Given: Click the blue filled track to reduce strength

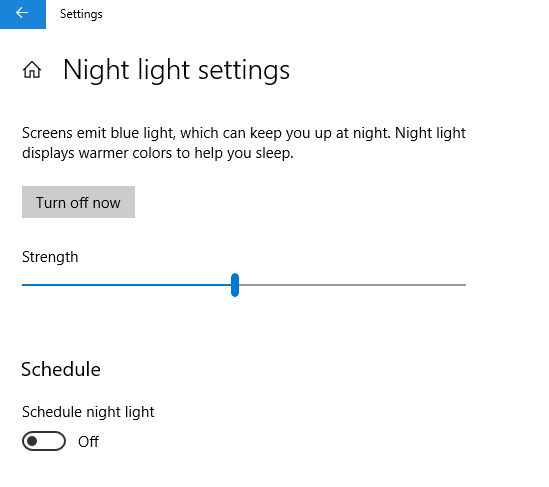Looking at the screenshot, I should tap(126, 285).
